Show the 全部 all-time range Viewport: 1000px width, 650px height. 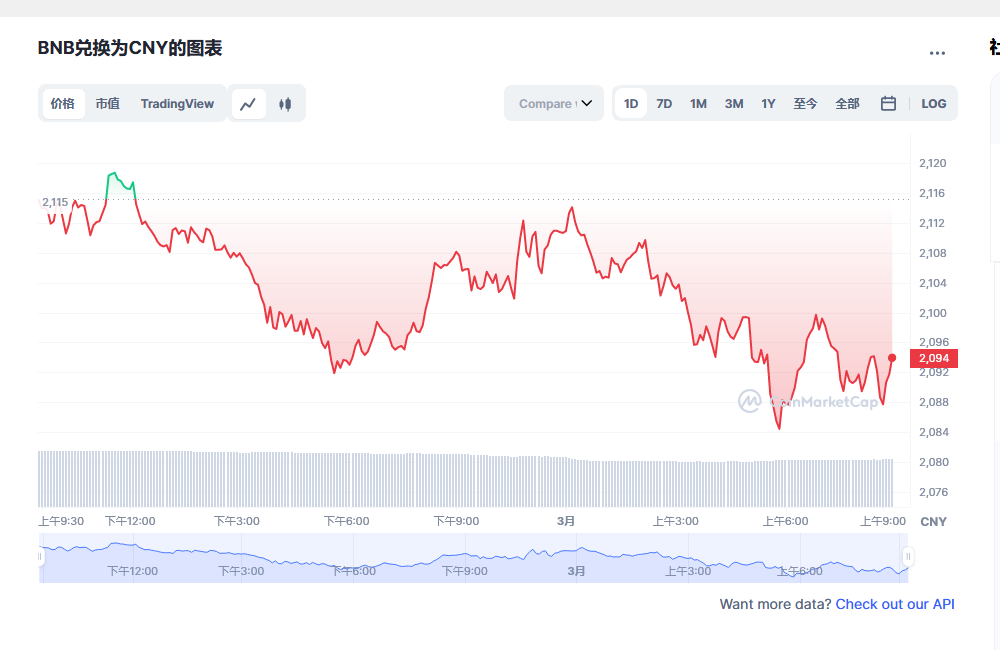(x=847, y=104)
